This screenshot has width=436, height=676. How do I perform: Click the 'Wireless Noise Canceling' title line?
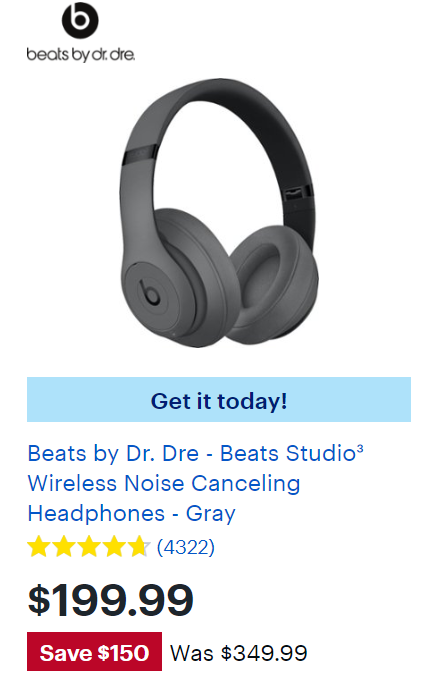click(x=164, y=483)
